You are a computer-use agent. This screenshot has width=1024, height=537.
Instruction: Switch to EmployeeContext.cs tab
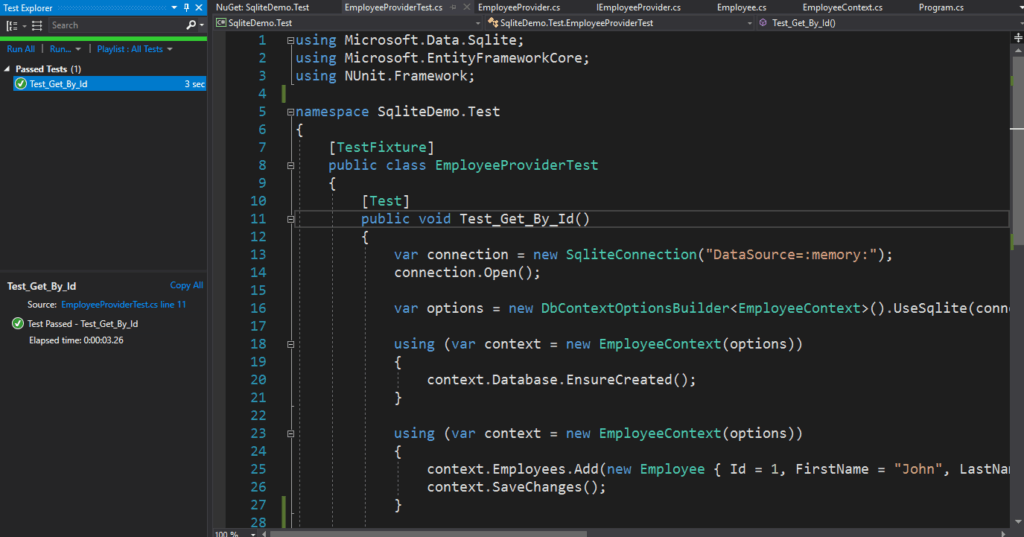pyautogui.click(x=842, y=8)
